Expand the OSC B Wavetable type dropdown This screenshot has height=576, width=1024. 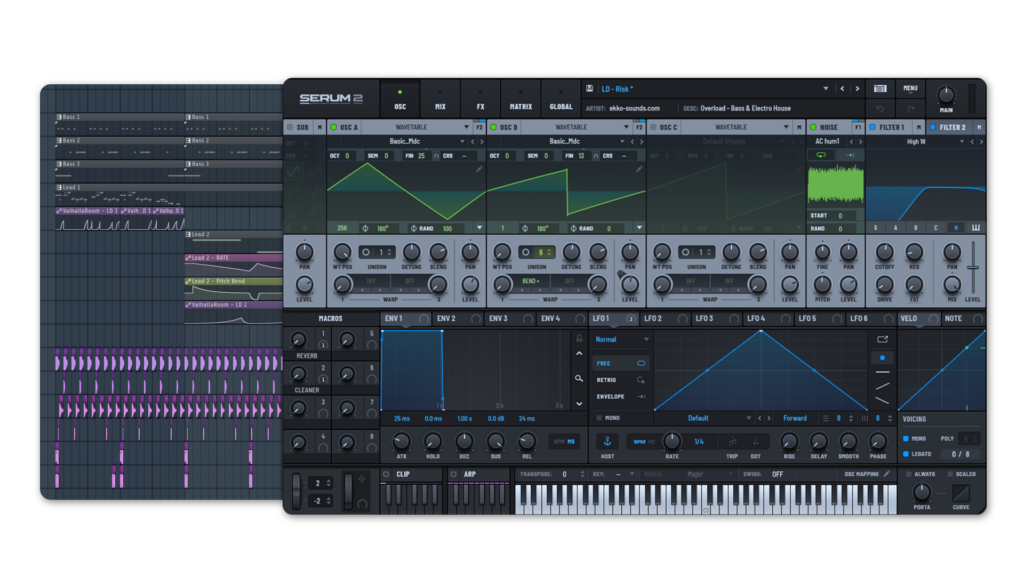(626, 127)
